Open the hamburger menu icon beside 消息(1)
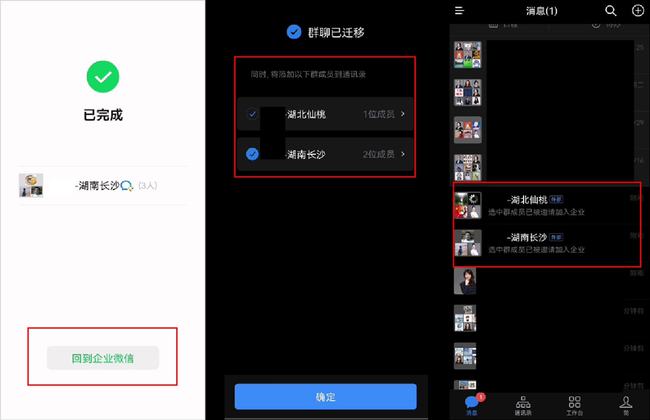Viewport: 650px width, 420px height. [x=459, y=10]
